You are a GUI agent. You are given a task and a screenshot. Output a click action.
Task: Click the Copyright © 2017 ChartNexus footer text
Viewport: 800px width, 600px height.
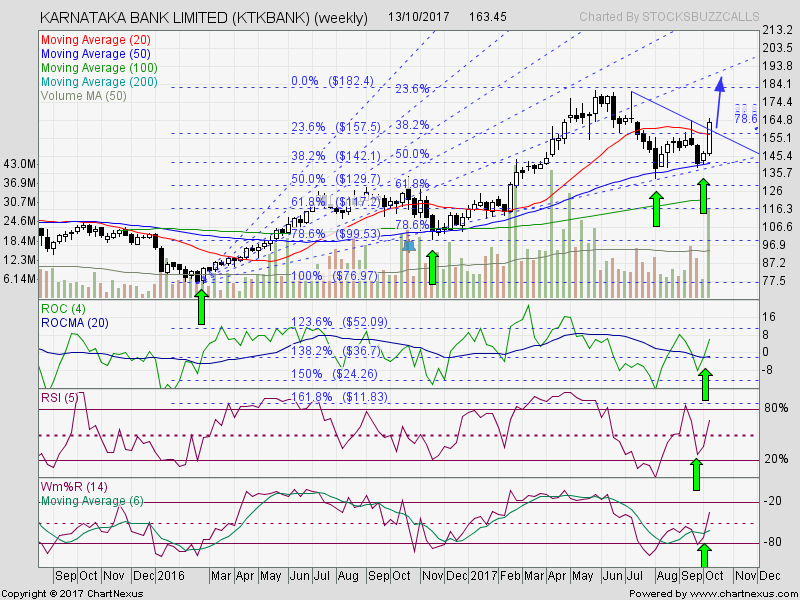pos(72,594)
